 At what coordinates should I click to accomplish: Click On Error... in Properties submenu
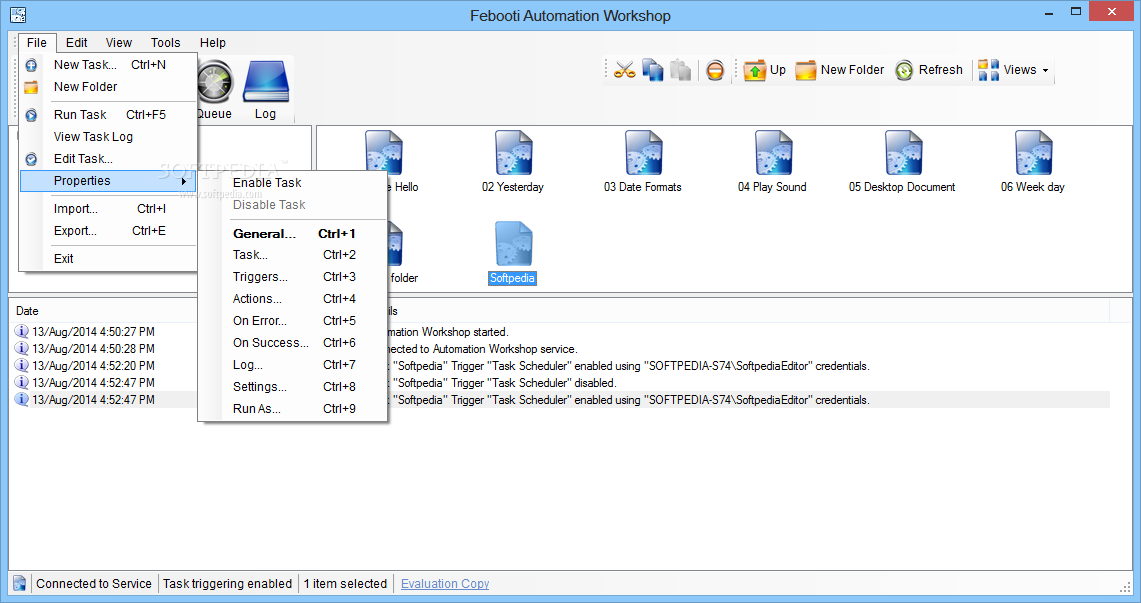point(293,321)
